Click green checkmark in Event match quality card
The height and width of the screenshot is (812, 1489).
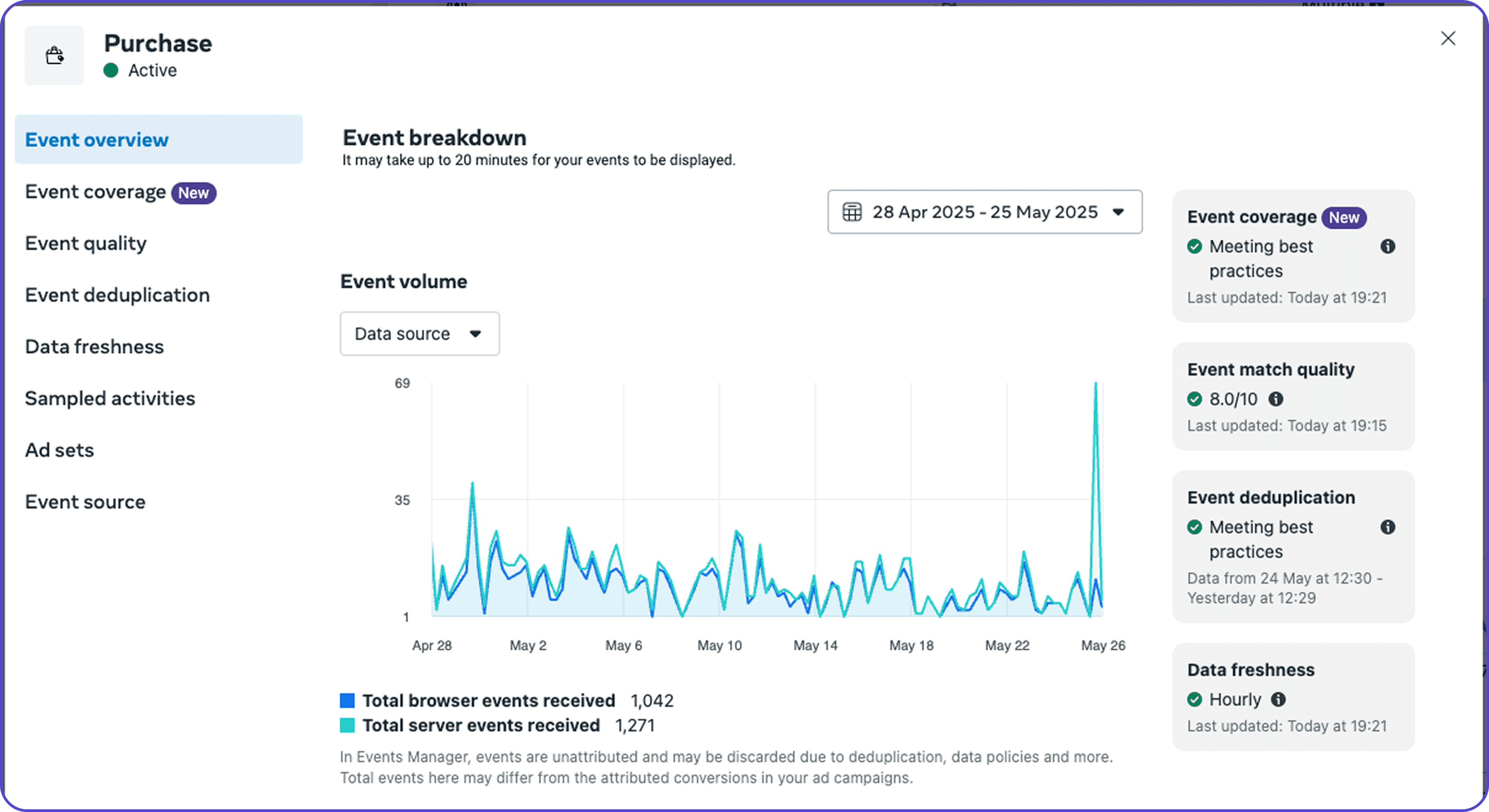[1194, 399]
